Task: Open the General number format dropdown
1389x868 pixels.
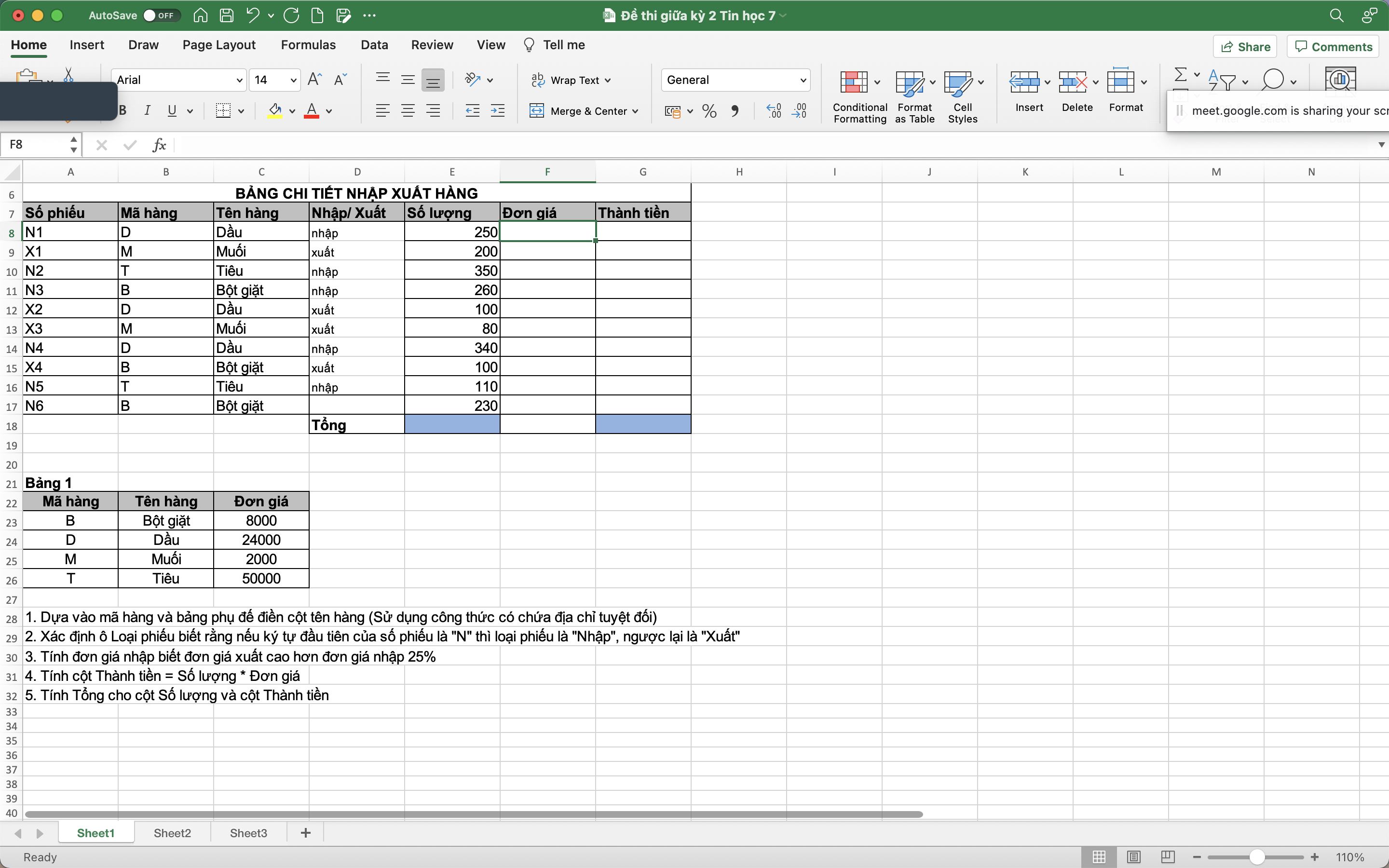Action: tap(803, 81)
